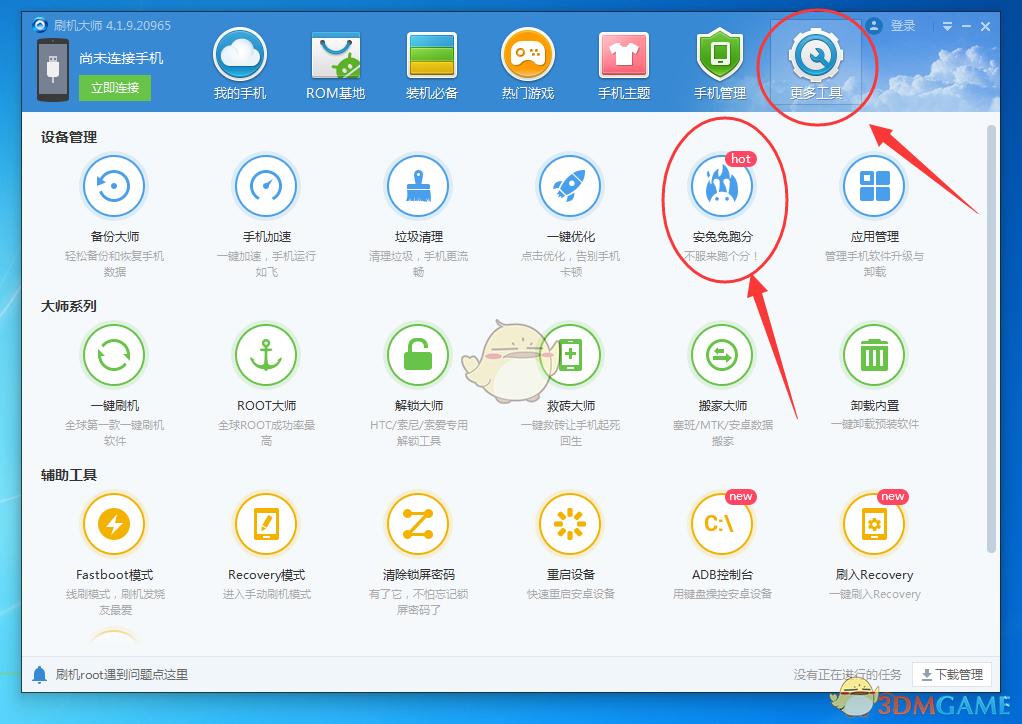1022x724 pixels.
Task: Open 安兔兔跑分 benchmark tool
Action: (722, 187)
